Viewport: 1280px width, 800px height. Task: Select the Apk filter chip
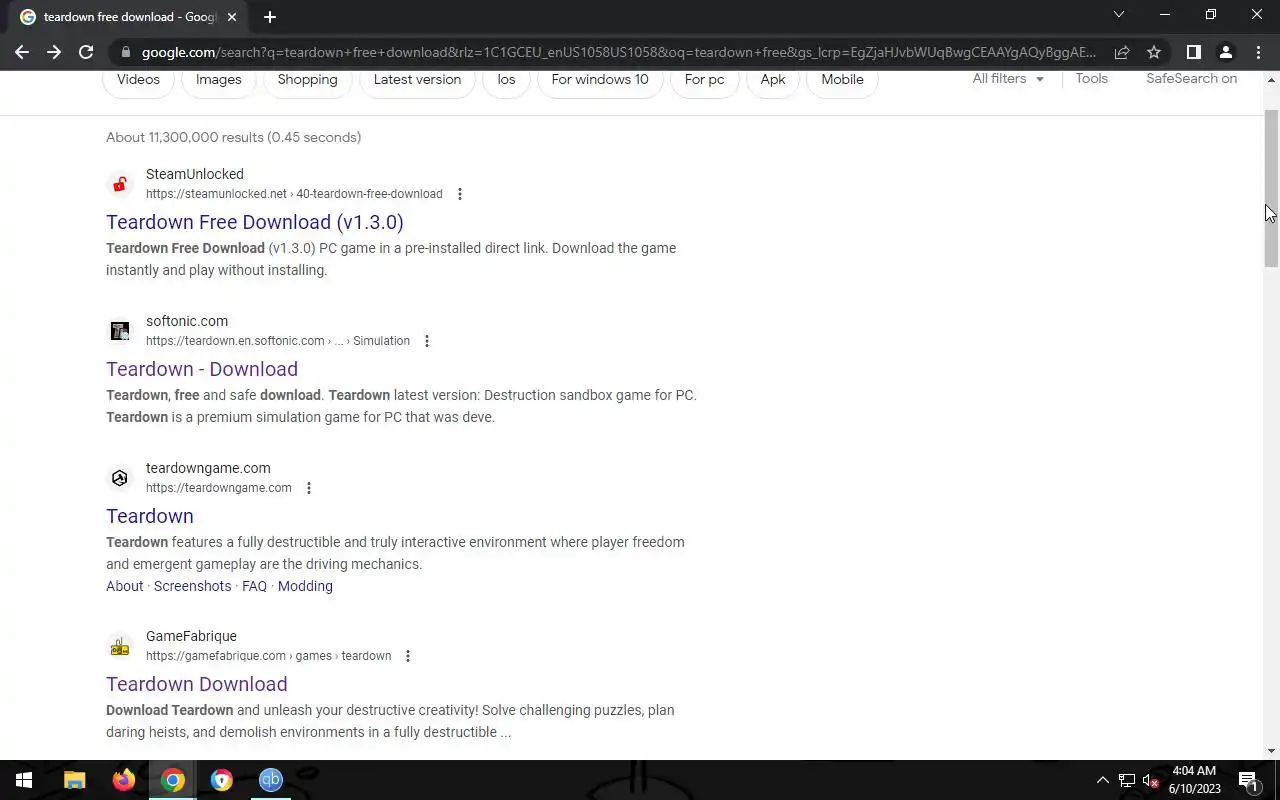[x=773, y=80]
